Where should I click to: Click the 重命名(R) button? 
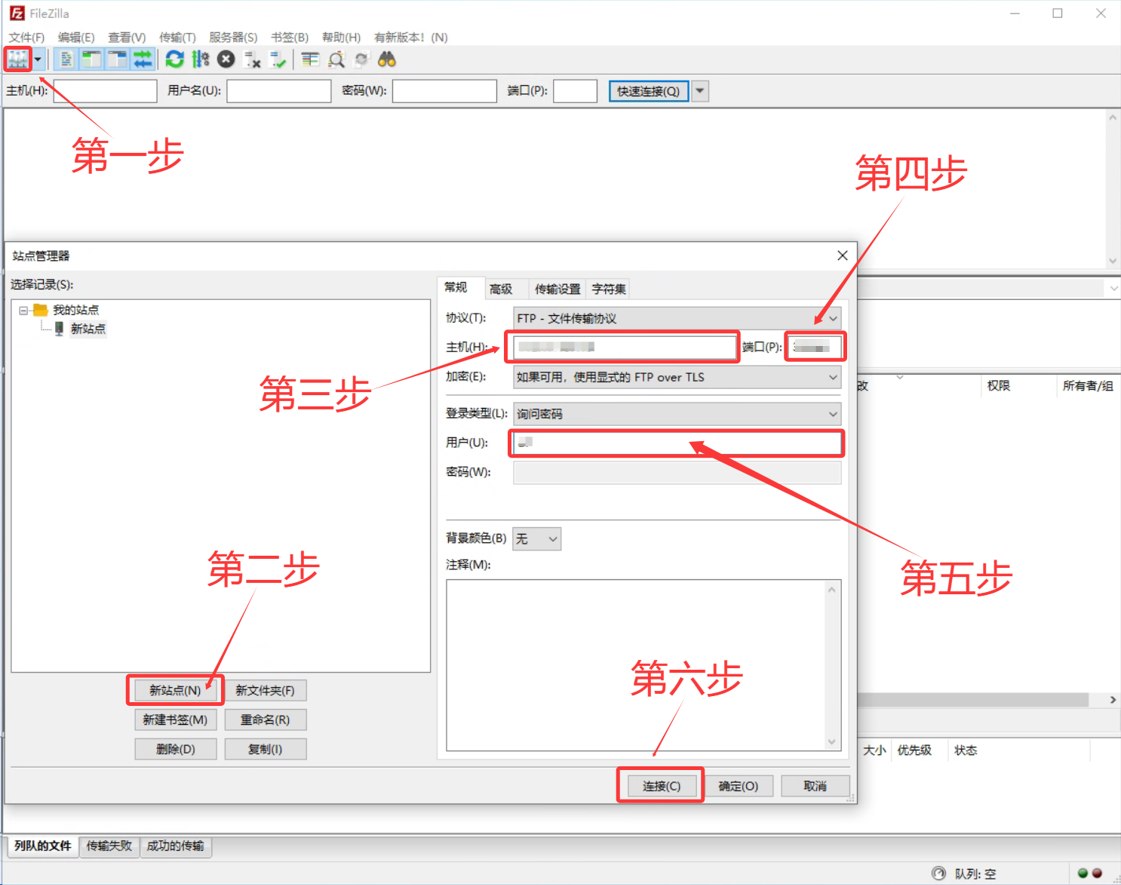point(265,720)
